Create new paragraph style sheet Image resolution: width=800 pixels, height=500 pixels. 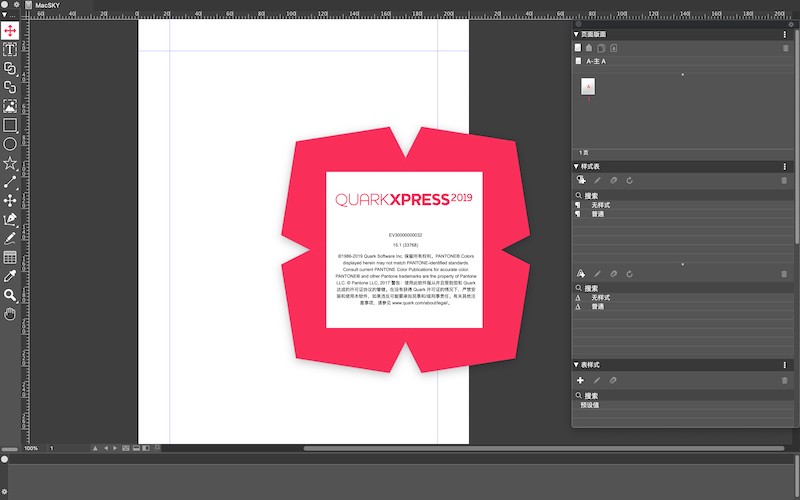pyautogui.click(x=581, y=180)
